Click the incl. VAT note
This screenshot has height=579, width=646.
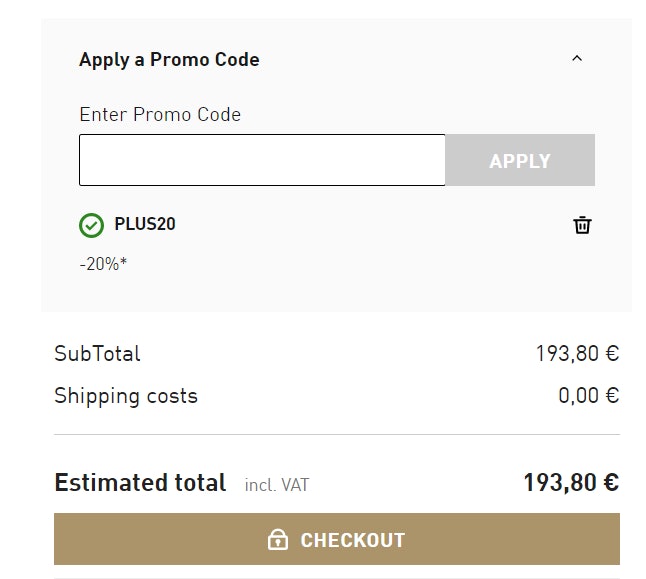[277, 485]
